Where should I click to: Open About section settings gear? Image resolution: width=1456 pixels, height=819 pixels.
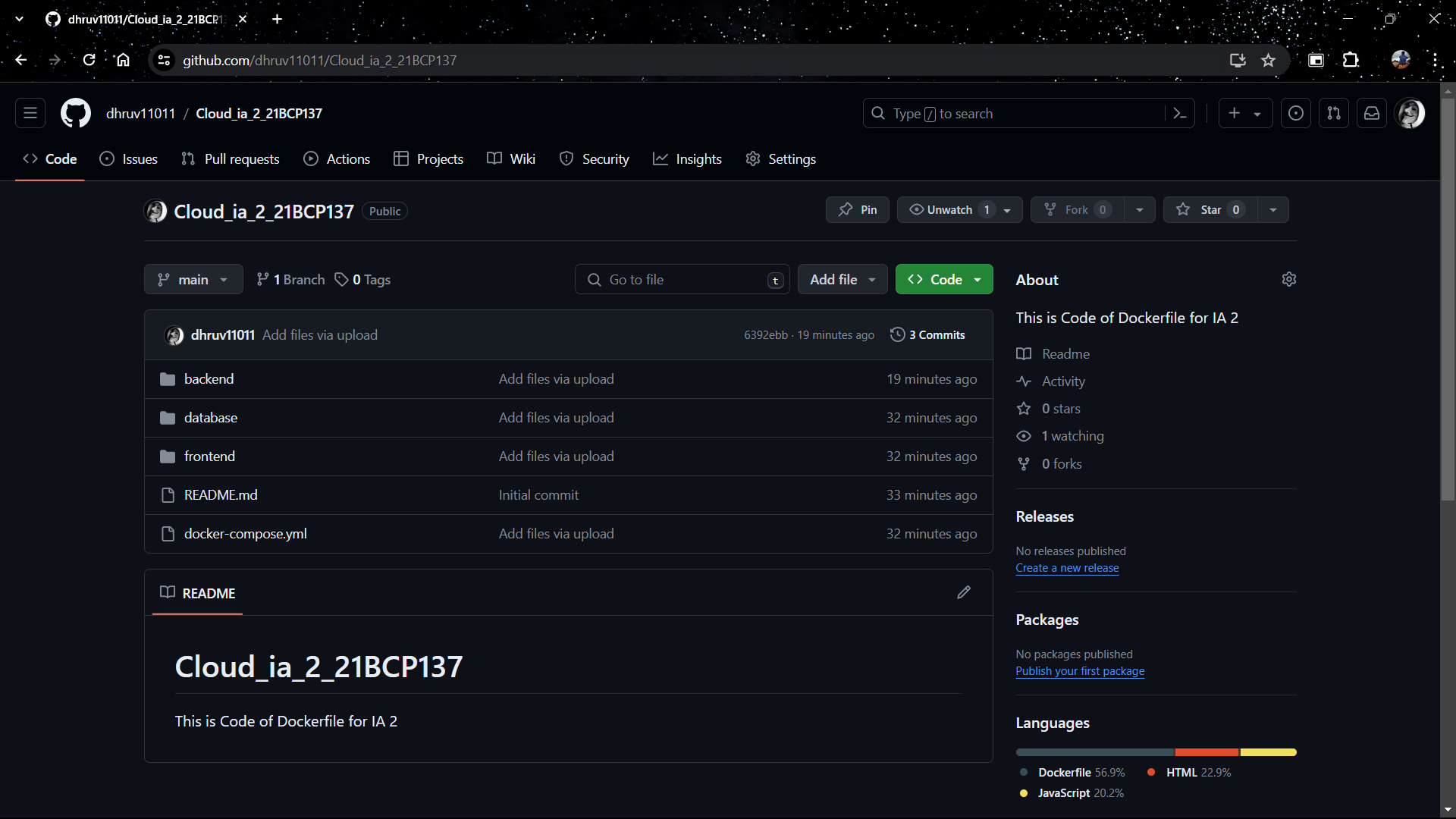click(x=1288, y=280)
